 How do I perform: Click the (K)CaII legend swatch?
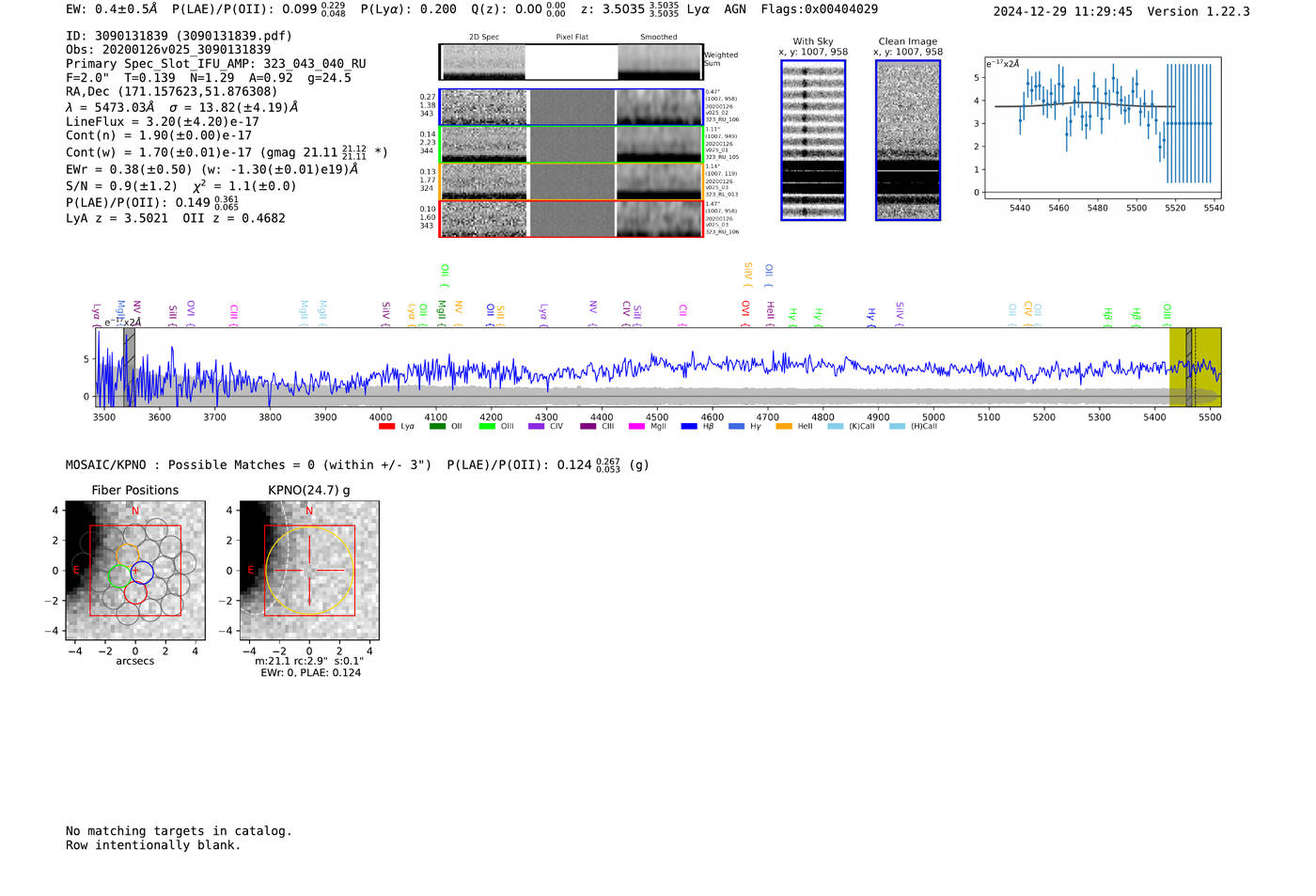point(835,427)
